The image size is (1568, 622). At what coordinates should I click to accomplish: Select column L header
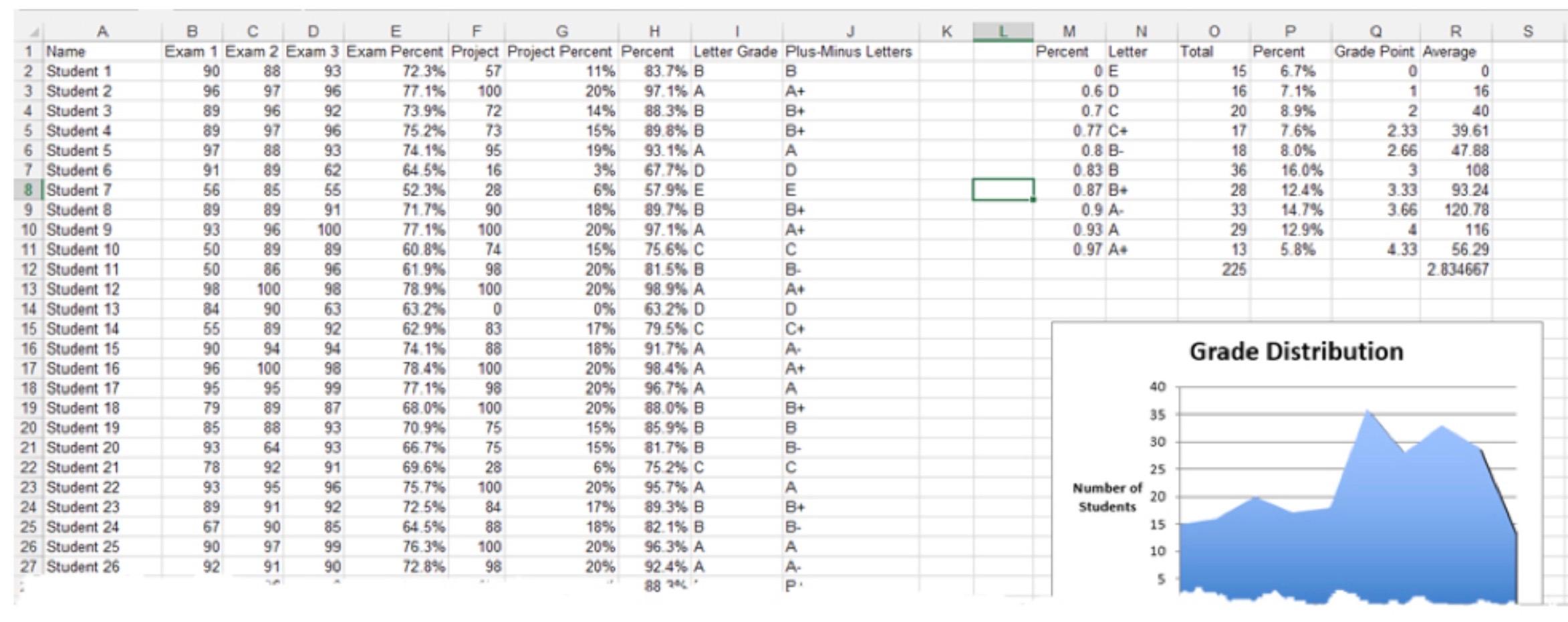[x=1003, y=31]
